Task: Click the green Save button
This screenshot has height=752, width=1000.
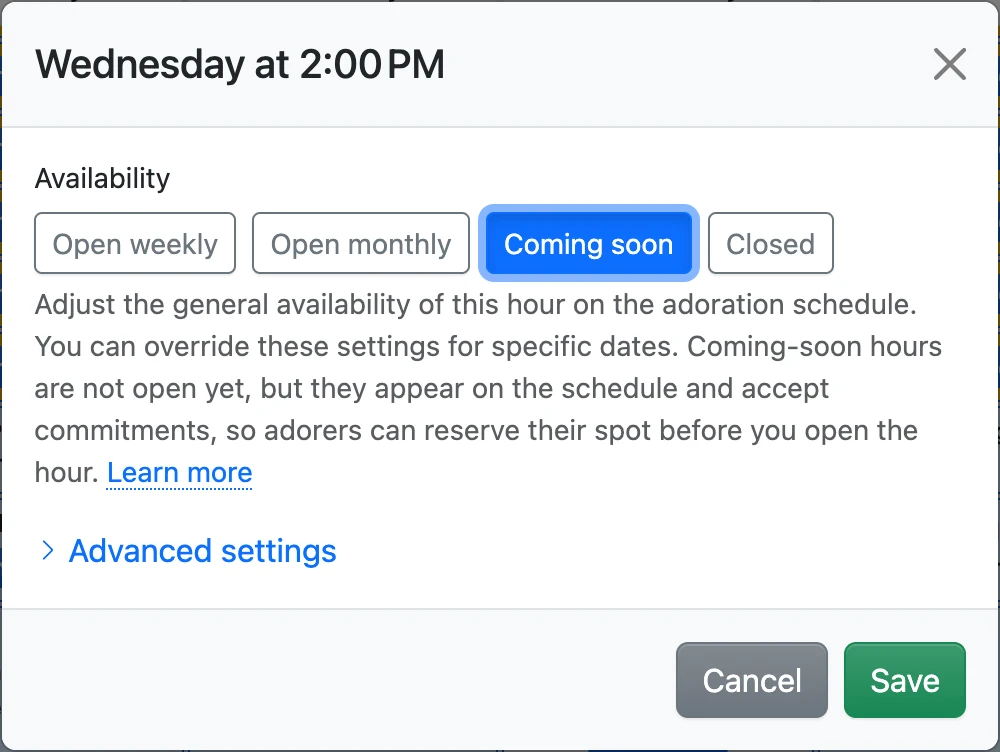Action: pos(905,680)
